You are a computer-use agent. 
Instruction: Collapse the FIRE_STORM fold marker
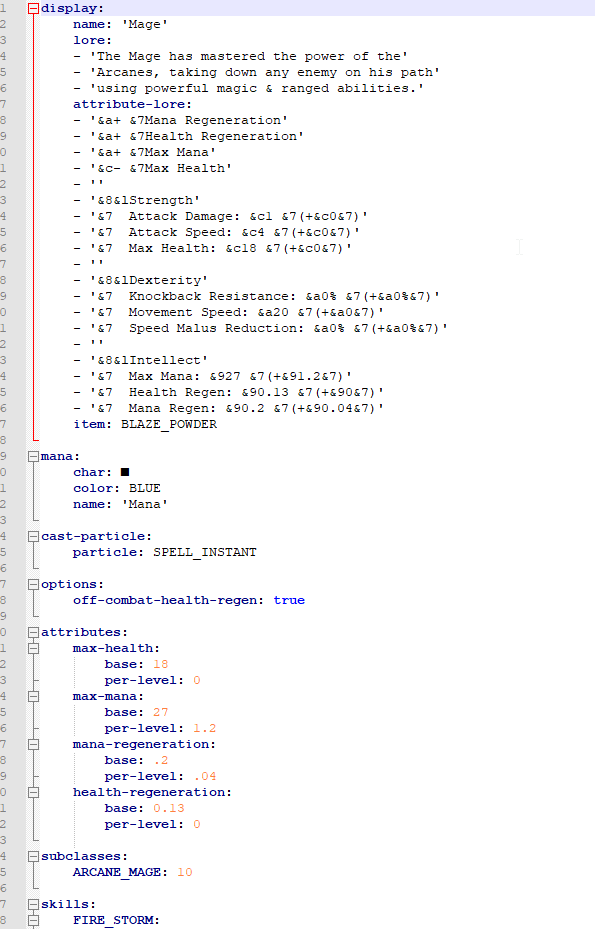(x=34, y=920)
